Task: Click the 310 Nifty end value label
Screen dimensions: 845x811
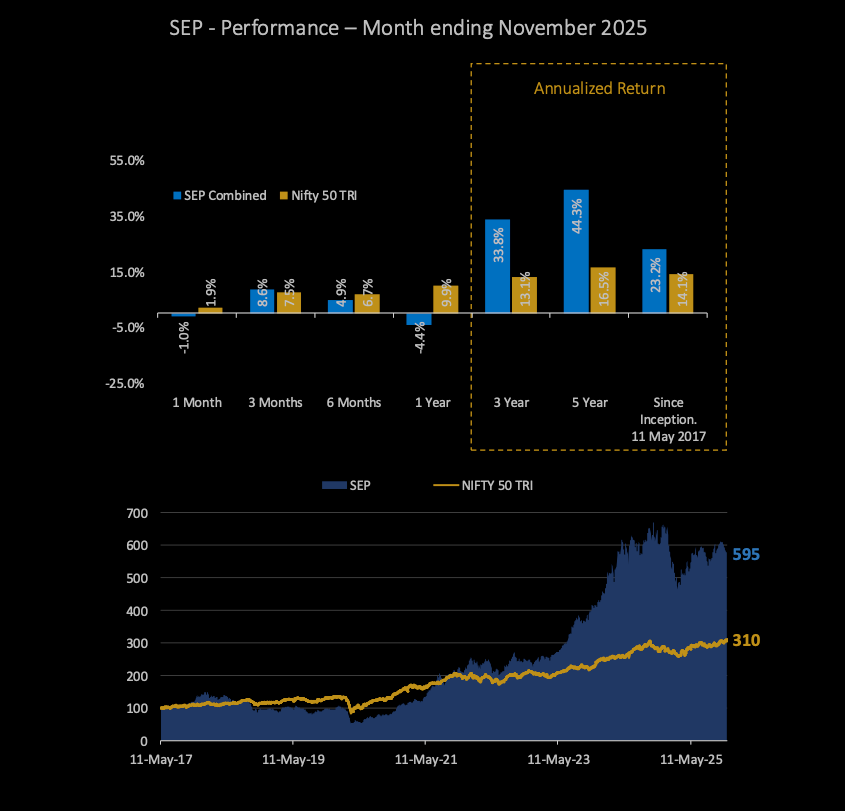Action: 746,640
